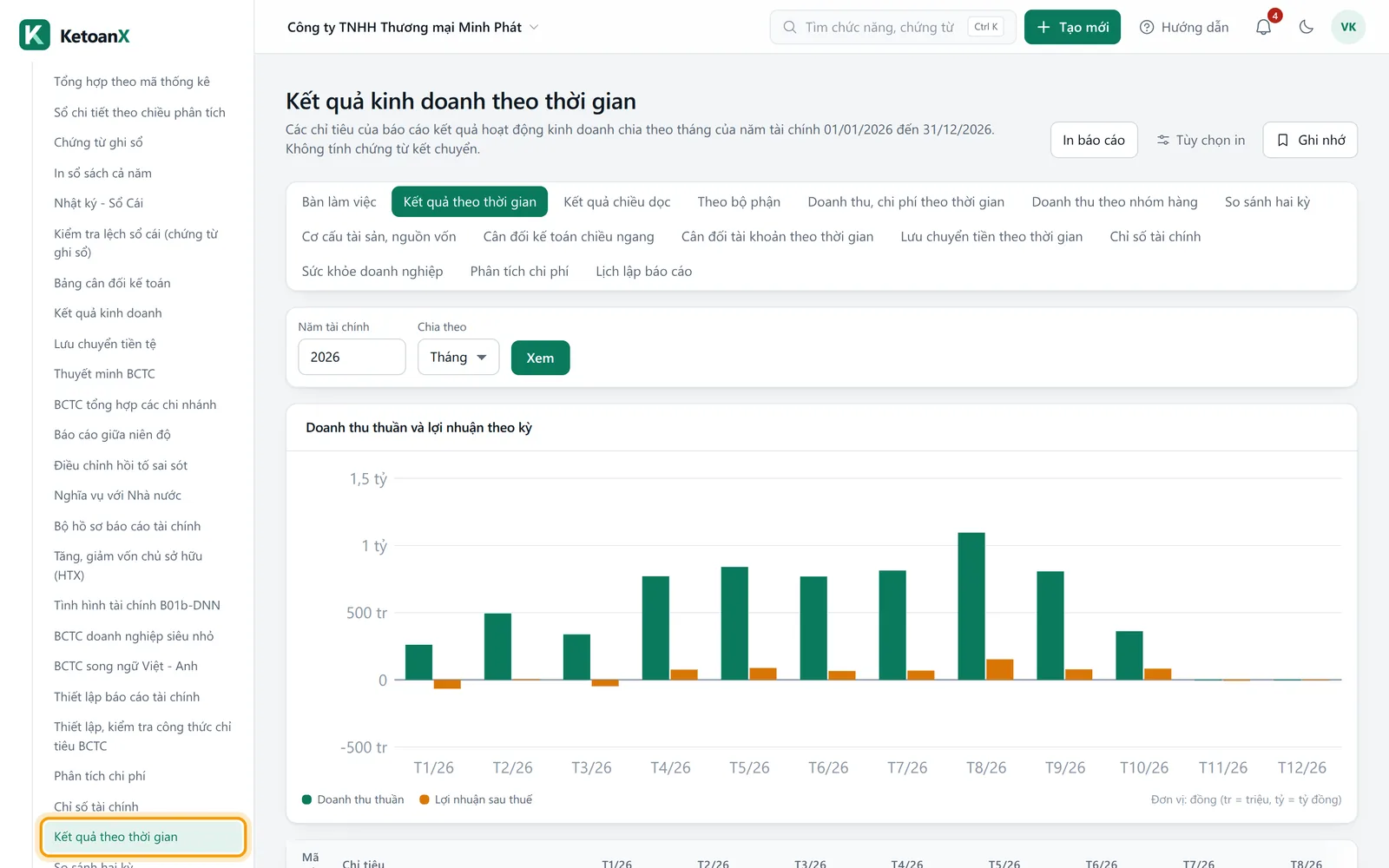The image size is (1389, 868).
Task: Open Lưu chuyển tiền theo thời gian tab
Action: click(x=991, y=236)
